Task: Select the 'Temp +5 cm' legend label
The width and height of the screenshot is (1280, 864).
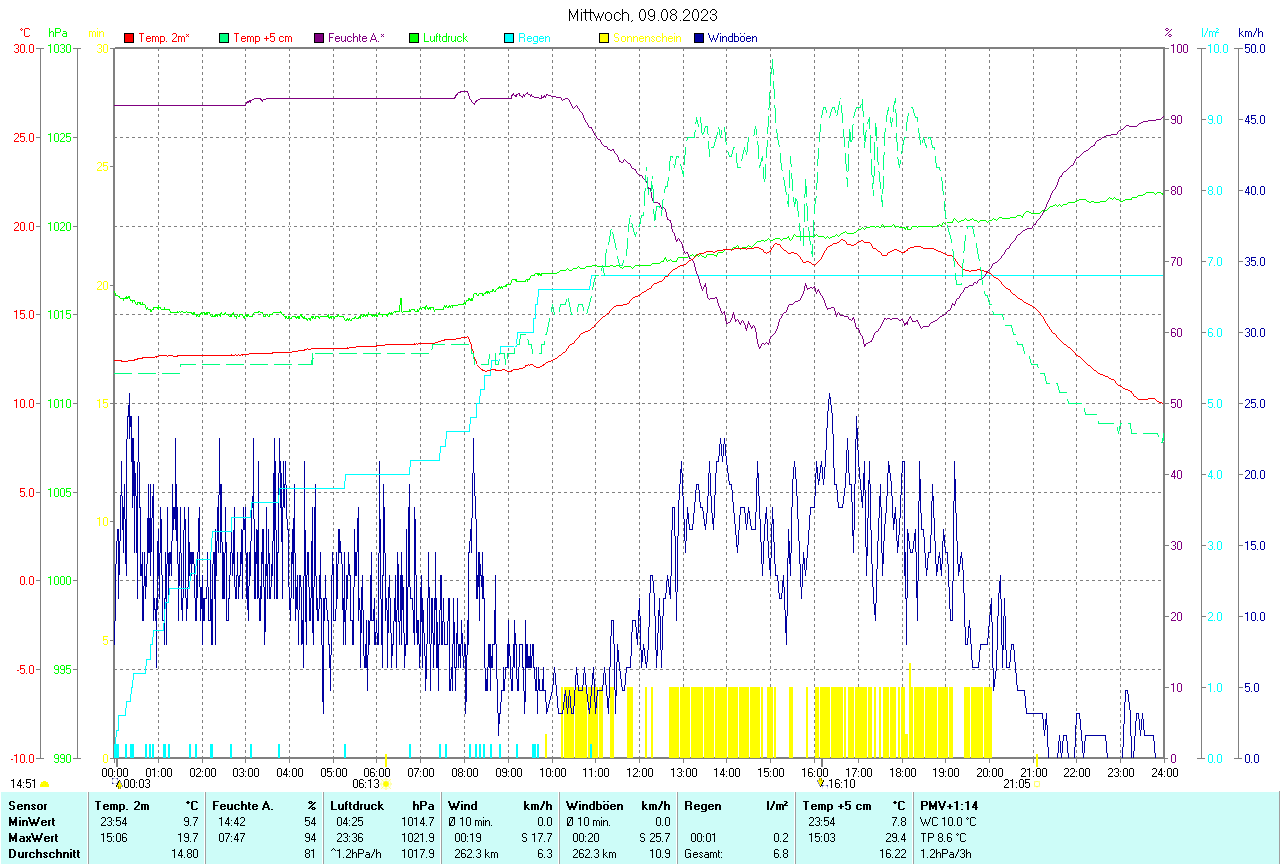Action: coord(263,38)
